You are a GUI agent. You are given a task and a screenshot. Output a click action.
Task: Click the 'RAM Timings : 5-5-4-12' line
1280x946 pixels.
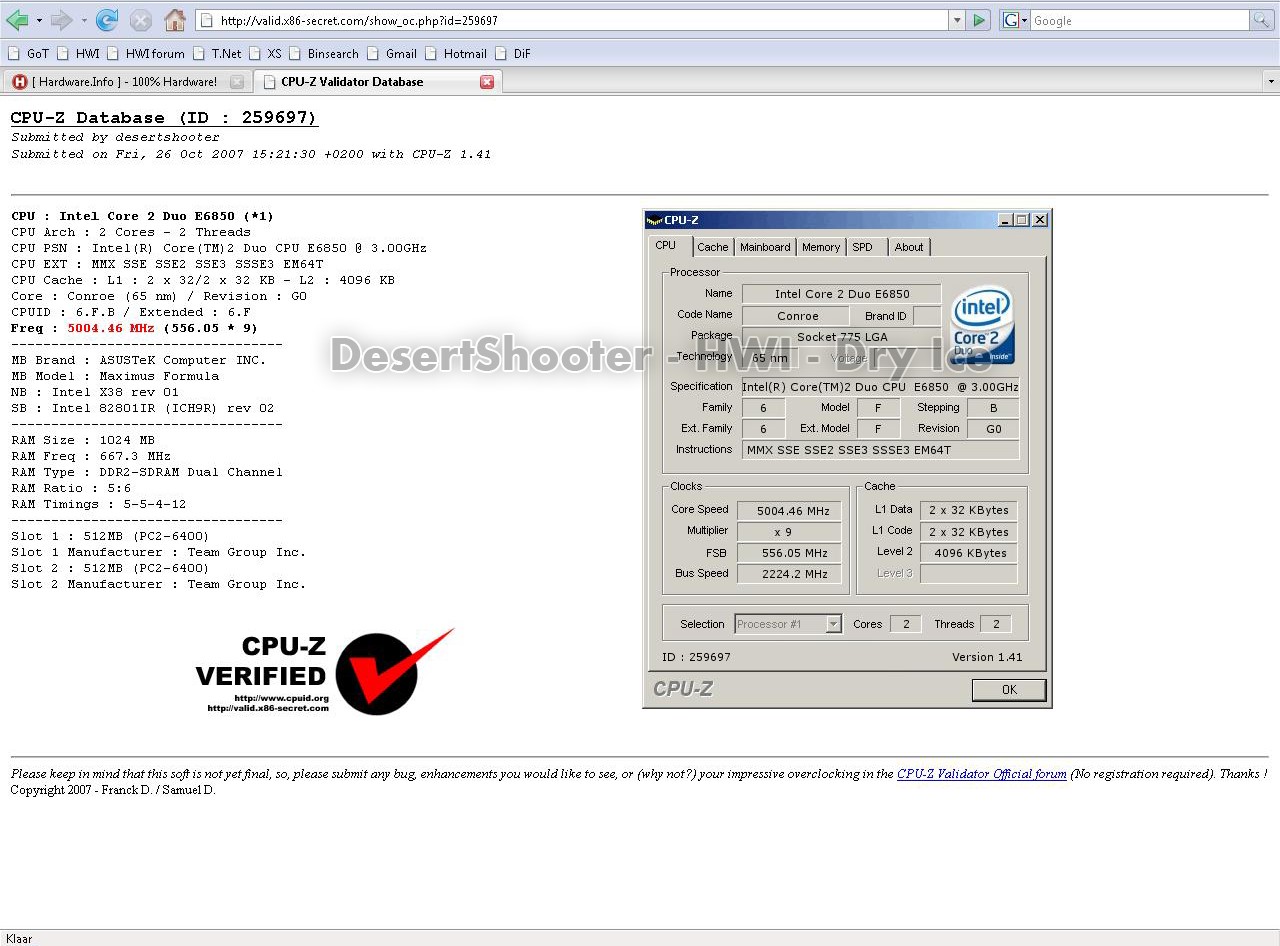pos(99,504)
